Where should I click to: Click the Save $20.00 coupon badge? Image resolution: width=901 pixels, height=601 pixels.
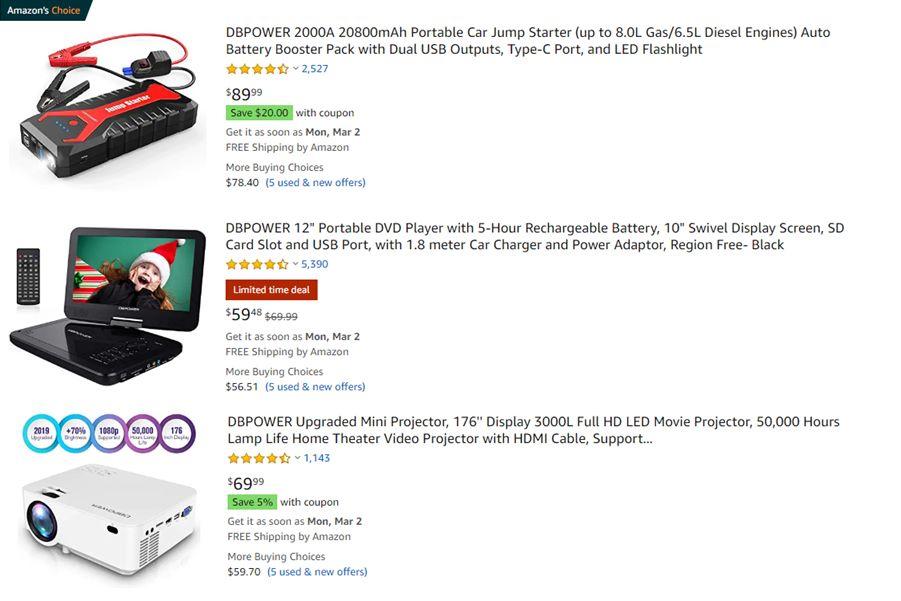point(259,113)
